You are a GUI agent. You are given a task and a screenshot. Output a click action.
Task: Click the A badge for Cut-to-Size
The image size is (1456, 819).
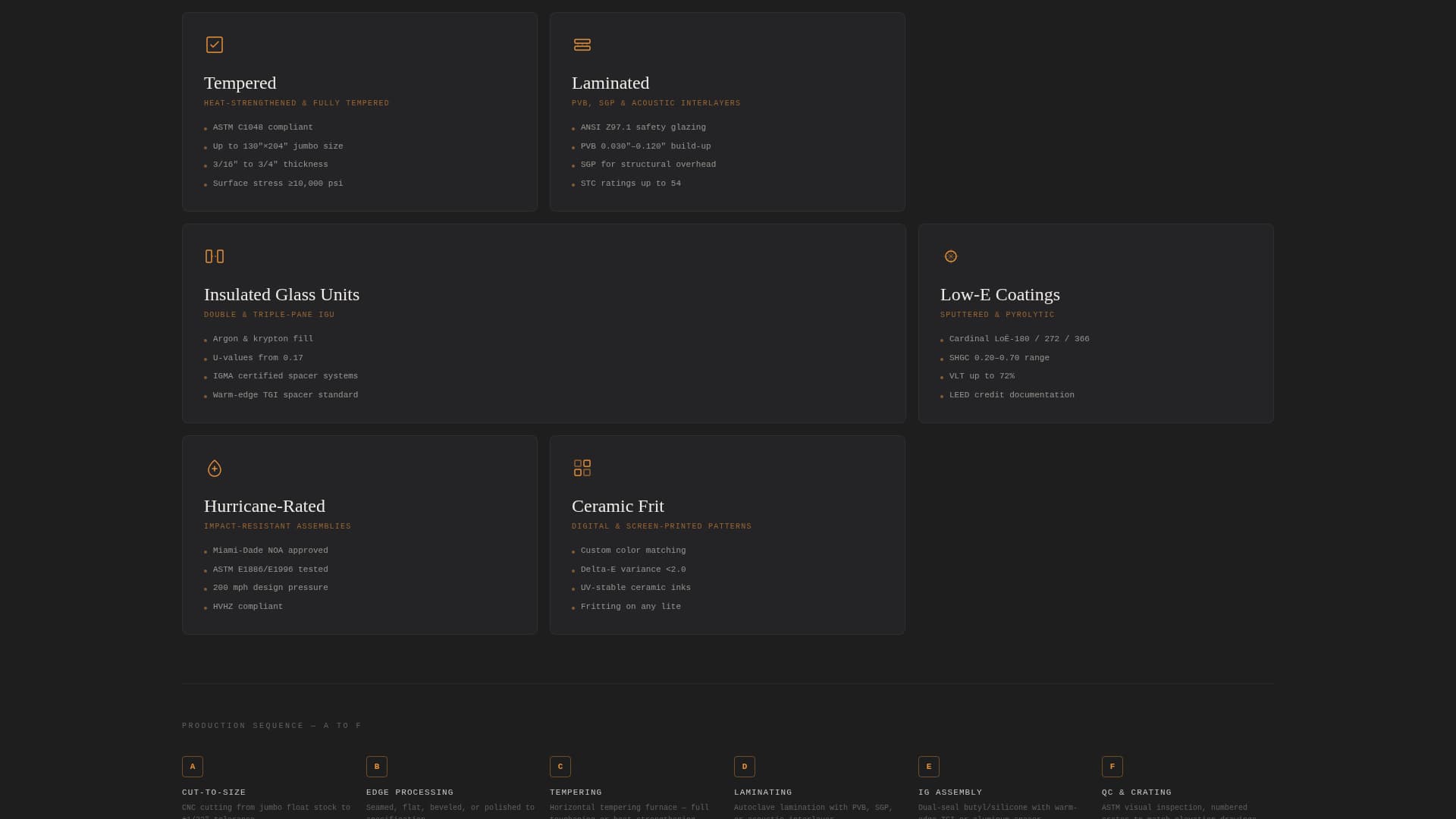point(193,767)
